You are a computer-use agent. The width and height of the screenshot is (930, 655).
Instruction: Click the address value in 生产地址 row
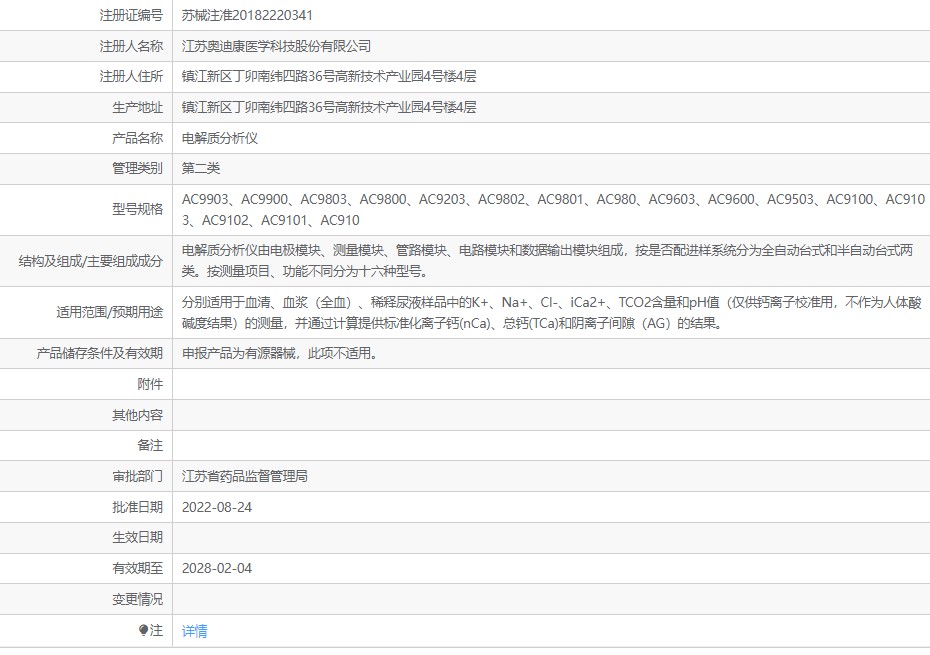(x=329, y=107)
